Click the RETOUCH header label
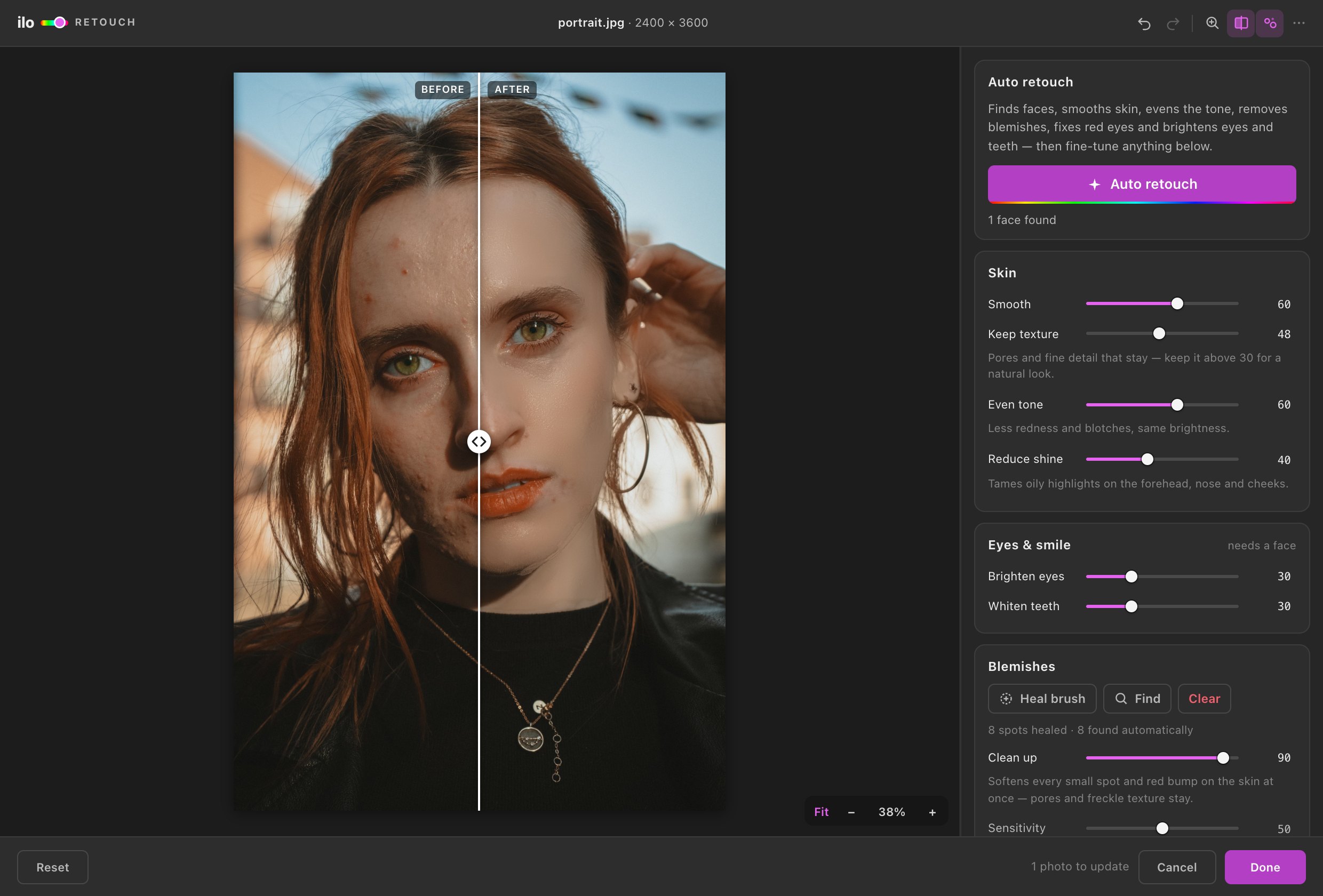Viewport: 1323px width, 896px height. pos(105,22)
